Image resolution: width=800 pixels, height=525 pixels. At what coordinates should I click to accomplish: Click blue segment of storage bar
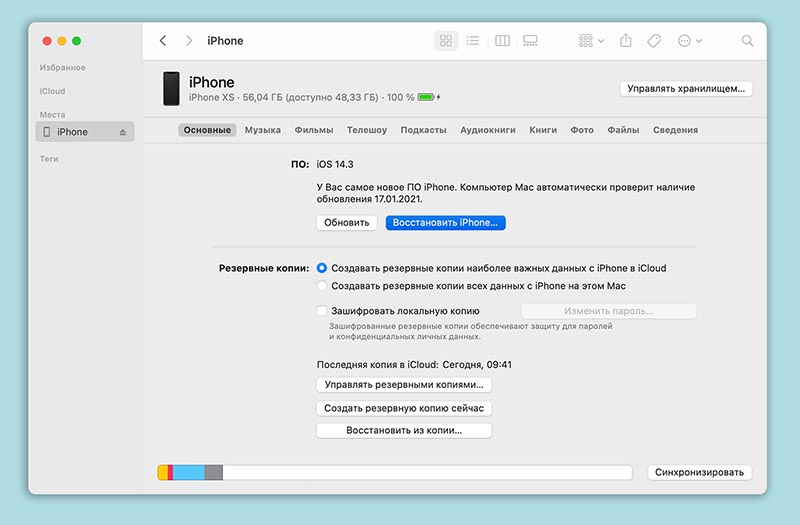(189, 472)
